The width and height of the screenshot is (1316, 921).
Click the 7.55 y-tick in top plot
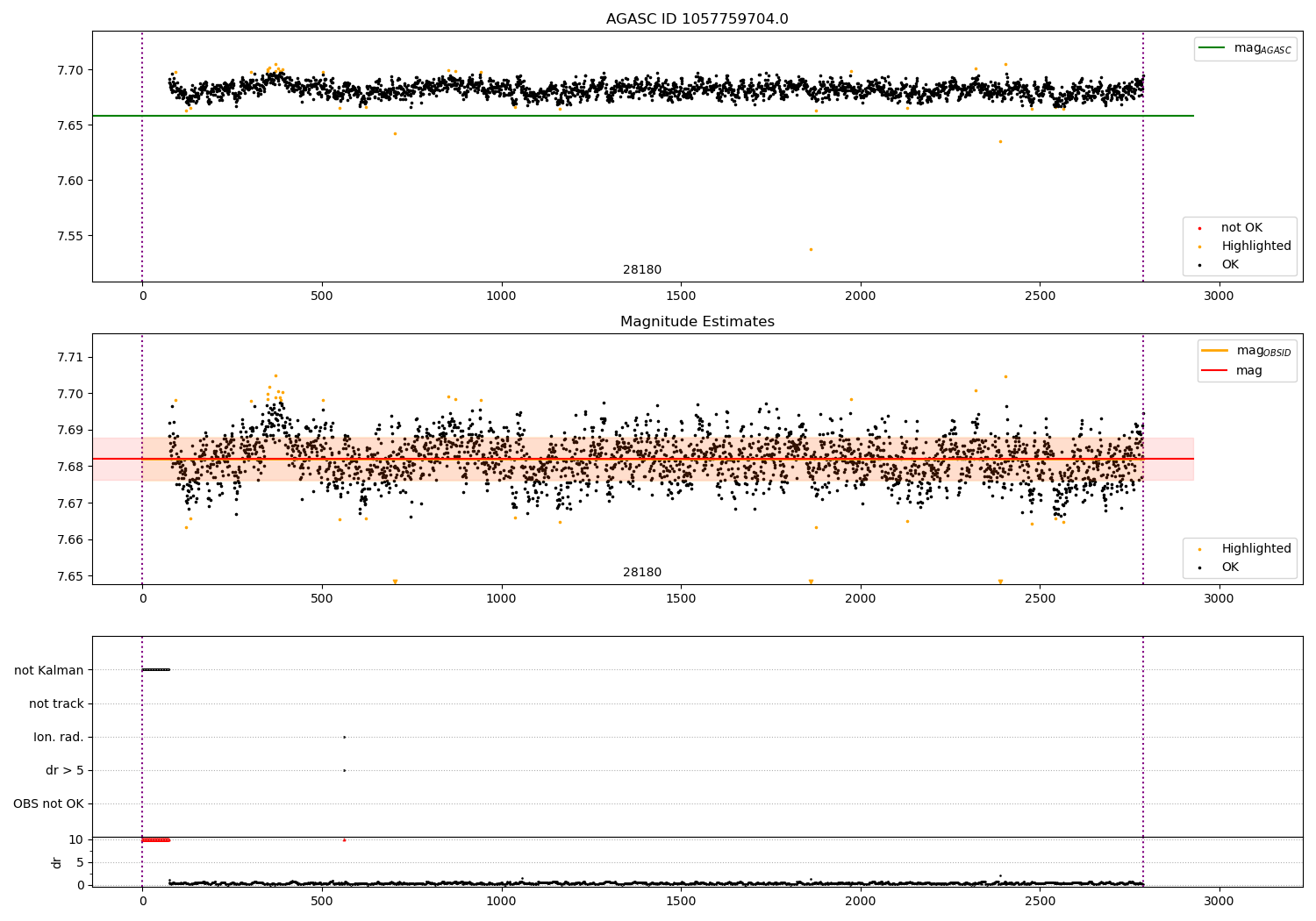pyautogui.click(x=69, y=236)
